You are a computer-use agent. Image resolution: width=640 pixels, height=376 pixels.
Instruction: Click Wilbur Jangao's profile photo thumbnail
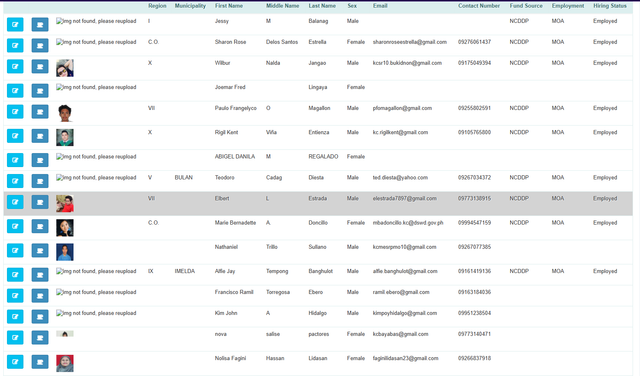pos(65,68)
